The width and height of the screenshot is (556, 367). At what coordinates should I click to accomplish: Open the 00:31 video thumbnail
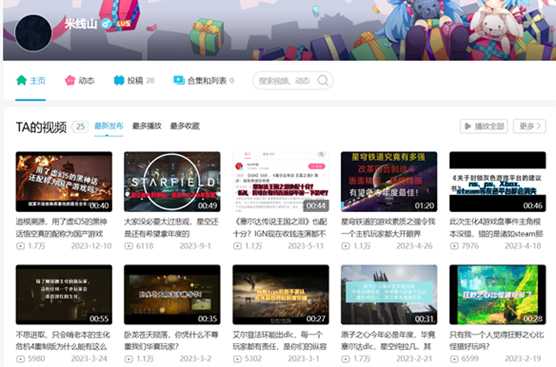389,294
